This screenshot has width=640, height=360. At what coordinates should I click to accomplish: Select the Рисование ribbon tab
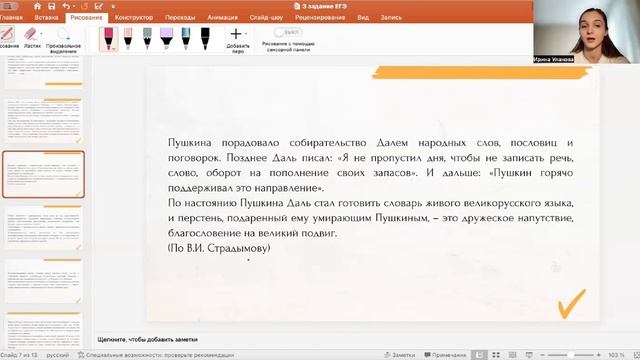86,18
